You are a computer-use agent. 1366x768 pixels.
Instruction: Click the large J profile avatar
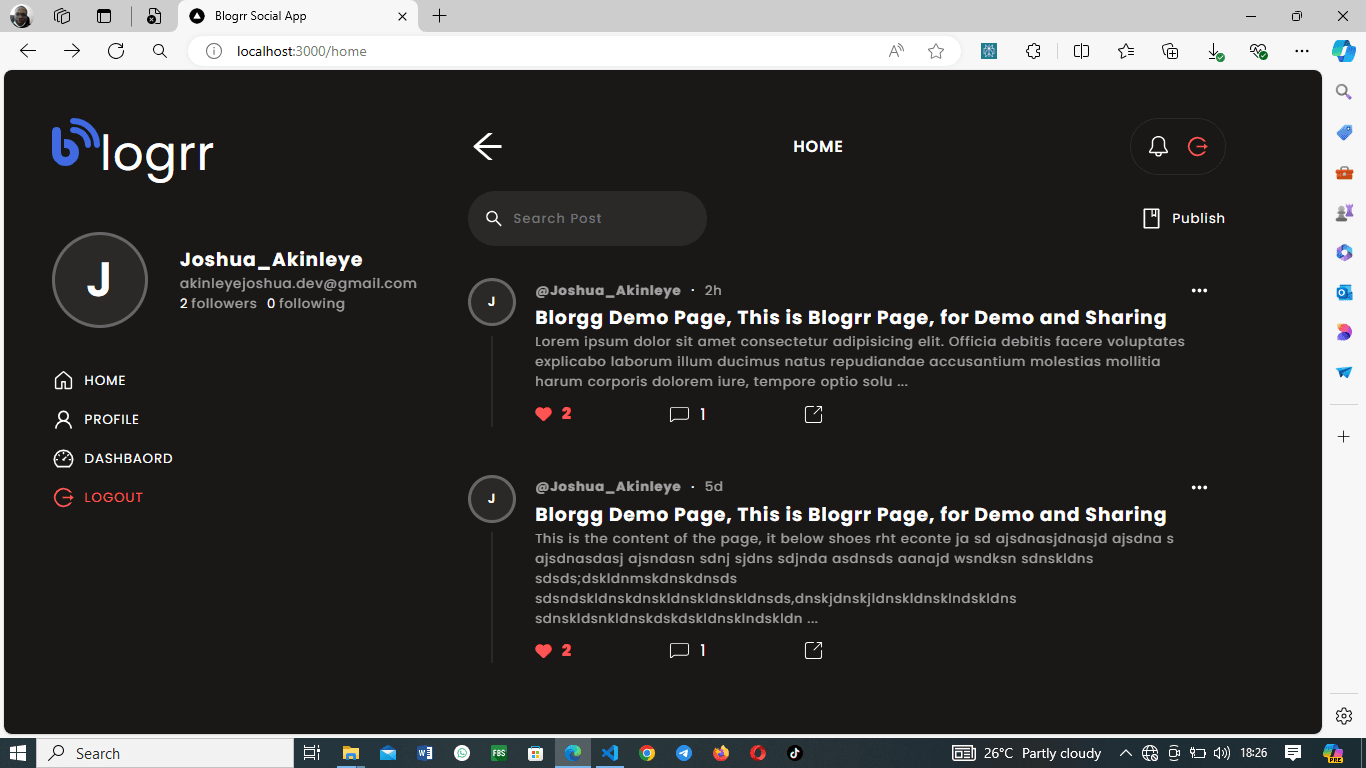pyautogui.click(x=100, y=280)
